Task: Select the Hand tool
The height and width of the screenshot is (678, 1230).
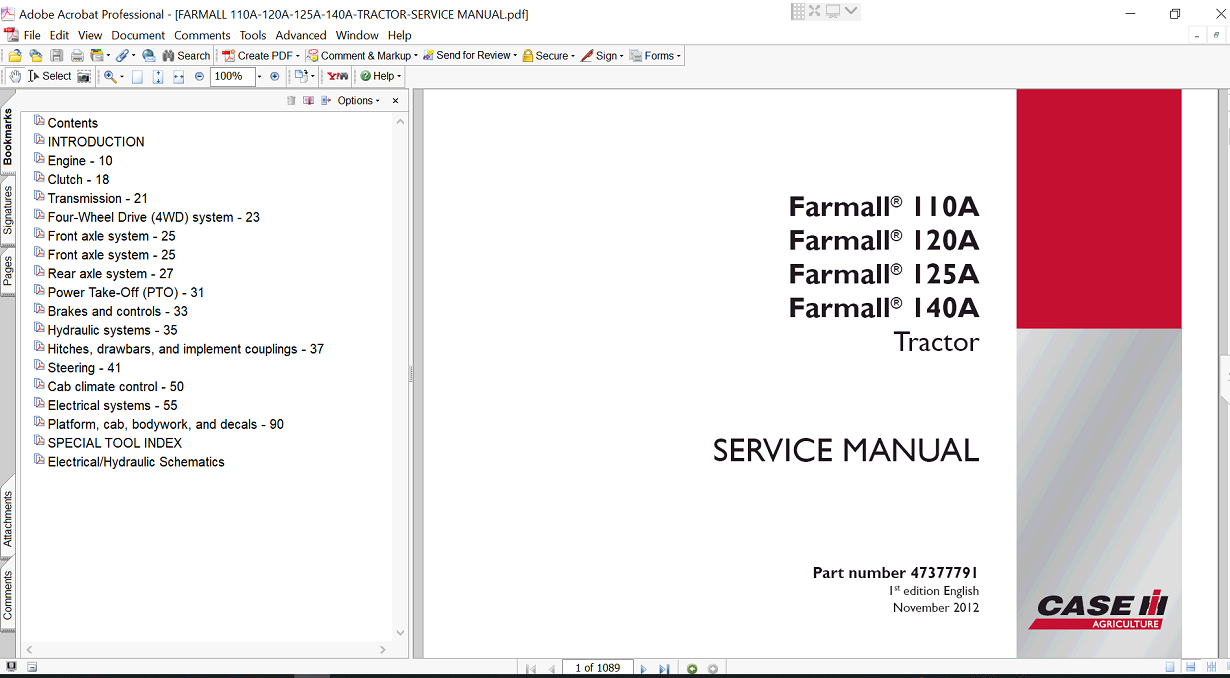Action: [15, 76]
